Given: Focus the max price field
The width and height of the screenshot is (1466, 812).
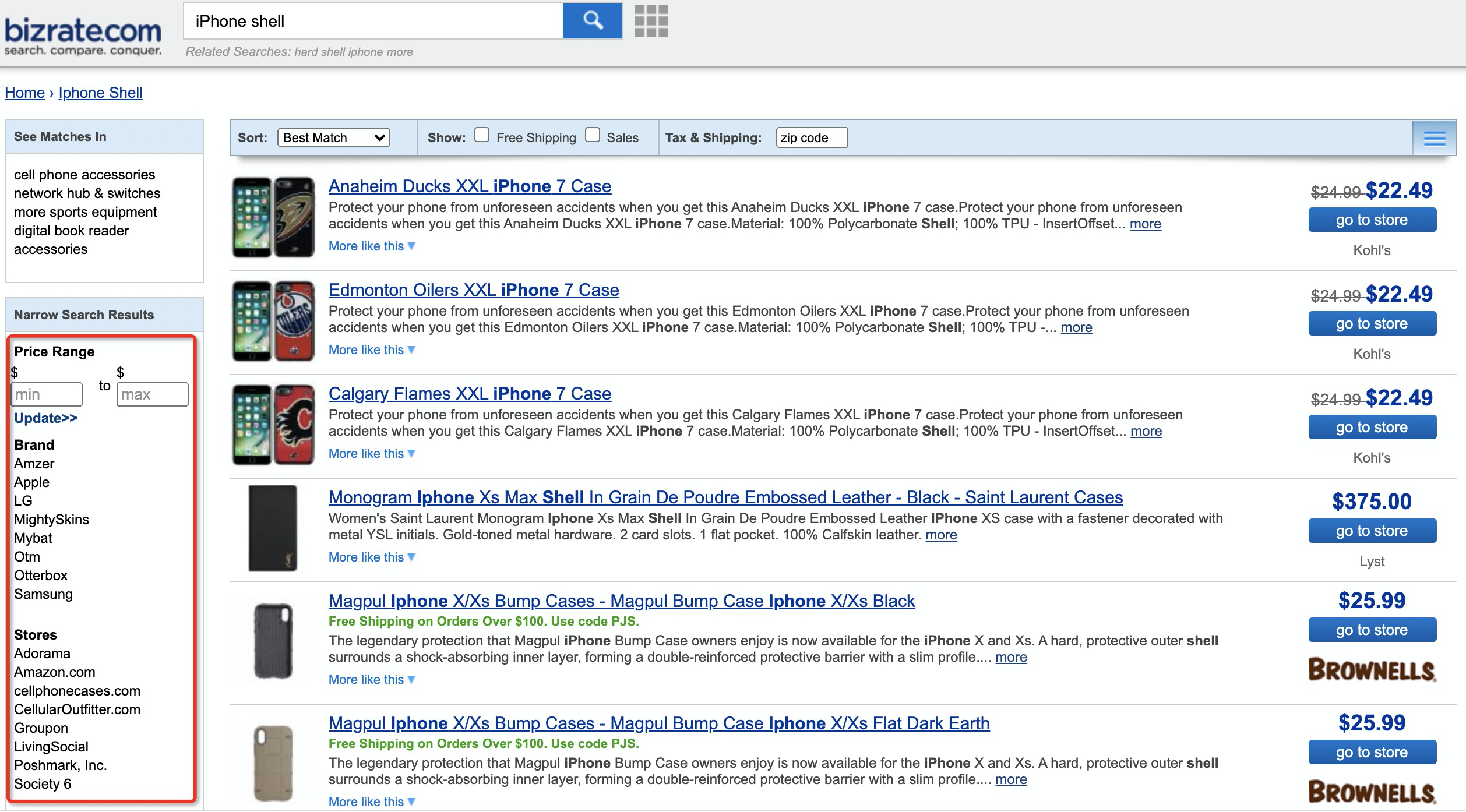Looking at the screenshot, I should click(x=153, y=394).
